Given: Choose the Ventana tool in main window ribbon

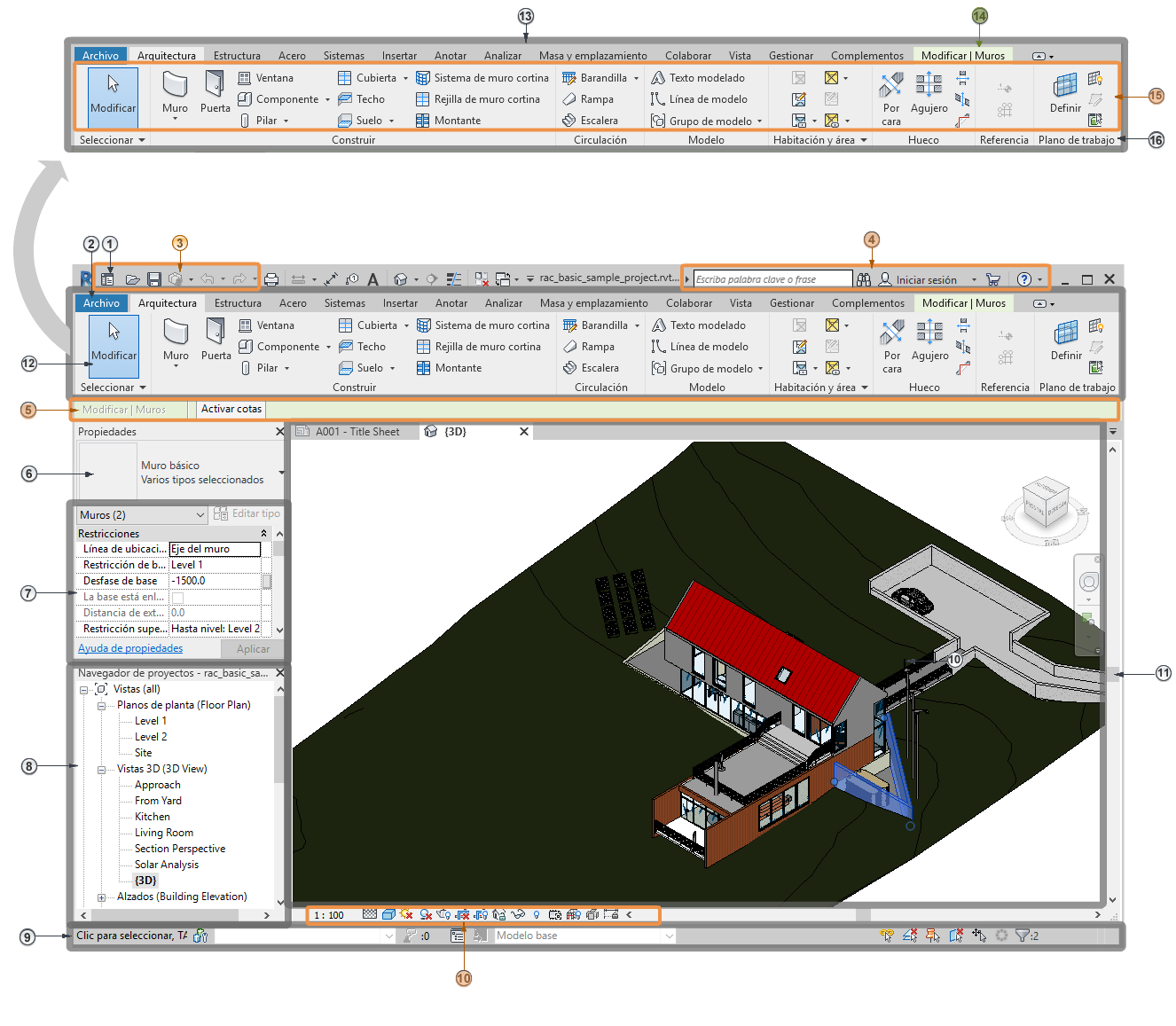Looking at the screenshot, I should (x=267, y=325).
